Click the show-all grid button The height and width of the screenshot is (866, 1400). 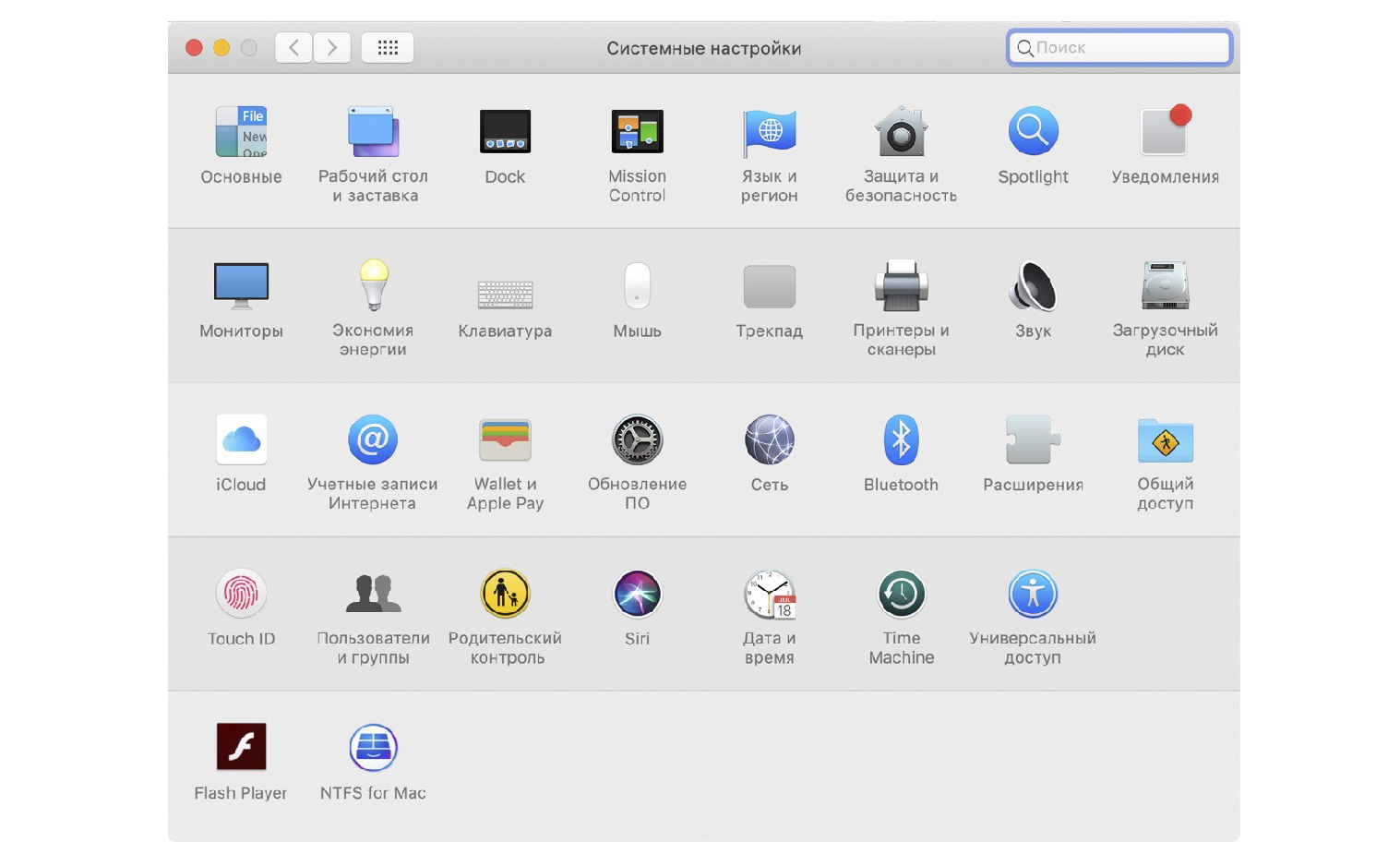point(388,48)
